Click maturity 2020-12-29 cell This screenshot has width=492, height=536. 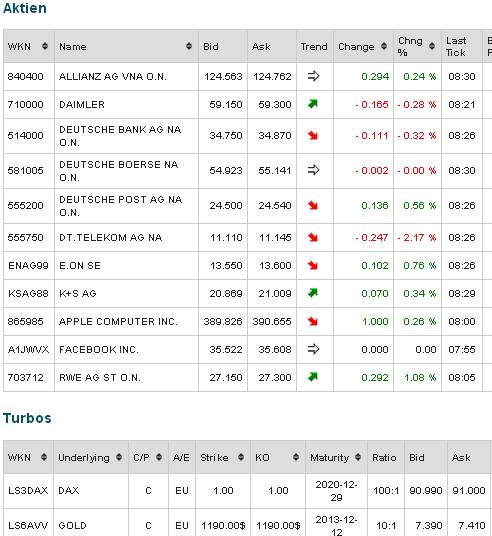coord(336,491)
